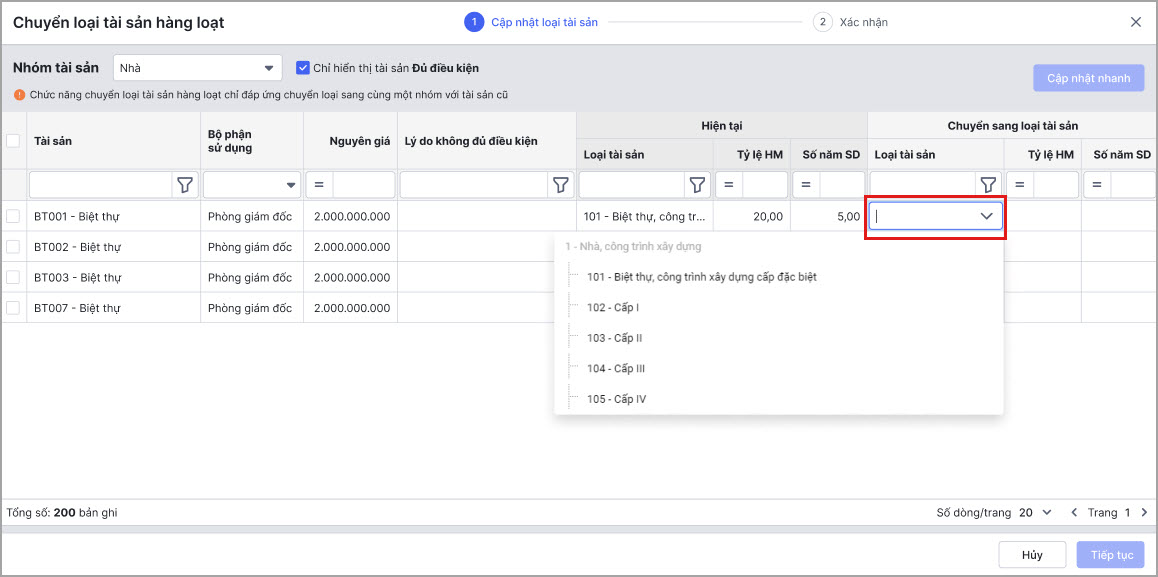This screenshot has height=577, width=1158.
Task: Go to previous page arrow
Action: (1075, 513)
